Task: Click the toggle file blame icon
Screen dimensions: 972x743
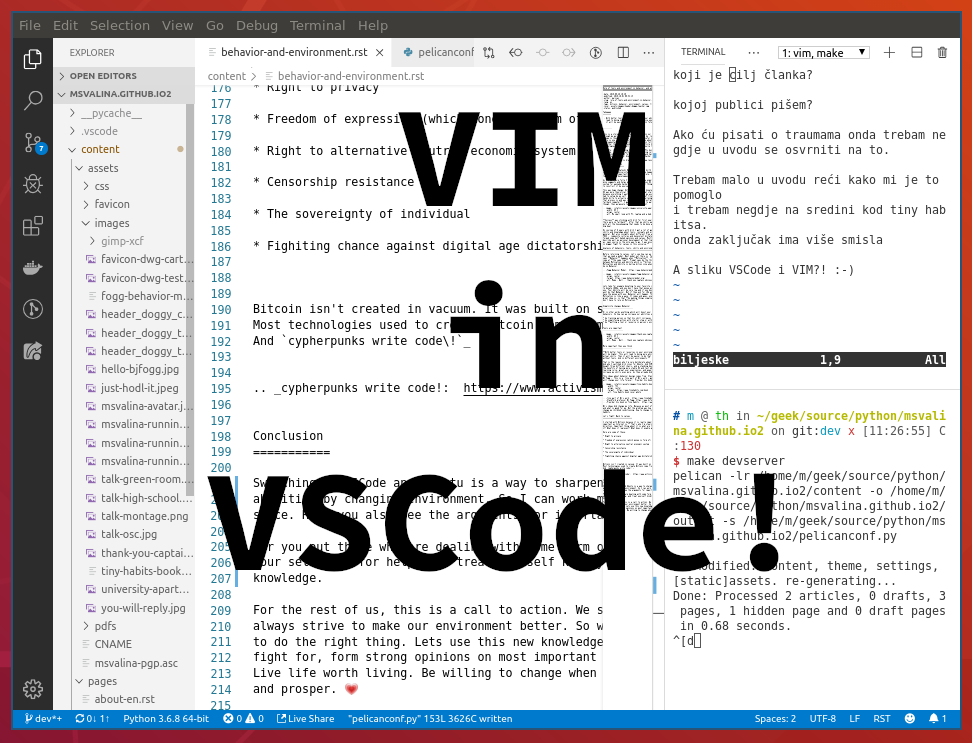Action: (596, 53)
